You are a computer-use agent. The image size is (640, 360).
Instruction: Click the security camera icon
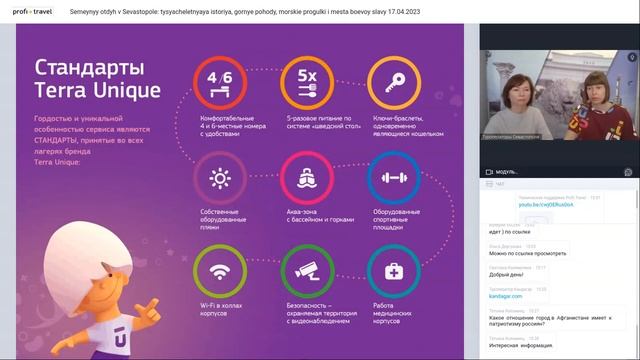[x=307, y=271]
